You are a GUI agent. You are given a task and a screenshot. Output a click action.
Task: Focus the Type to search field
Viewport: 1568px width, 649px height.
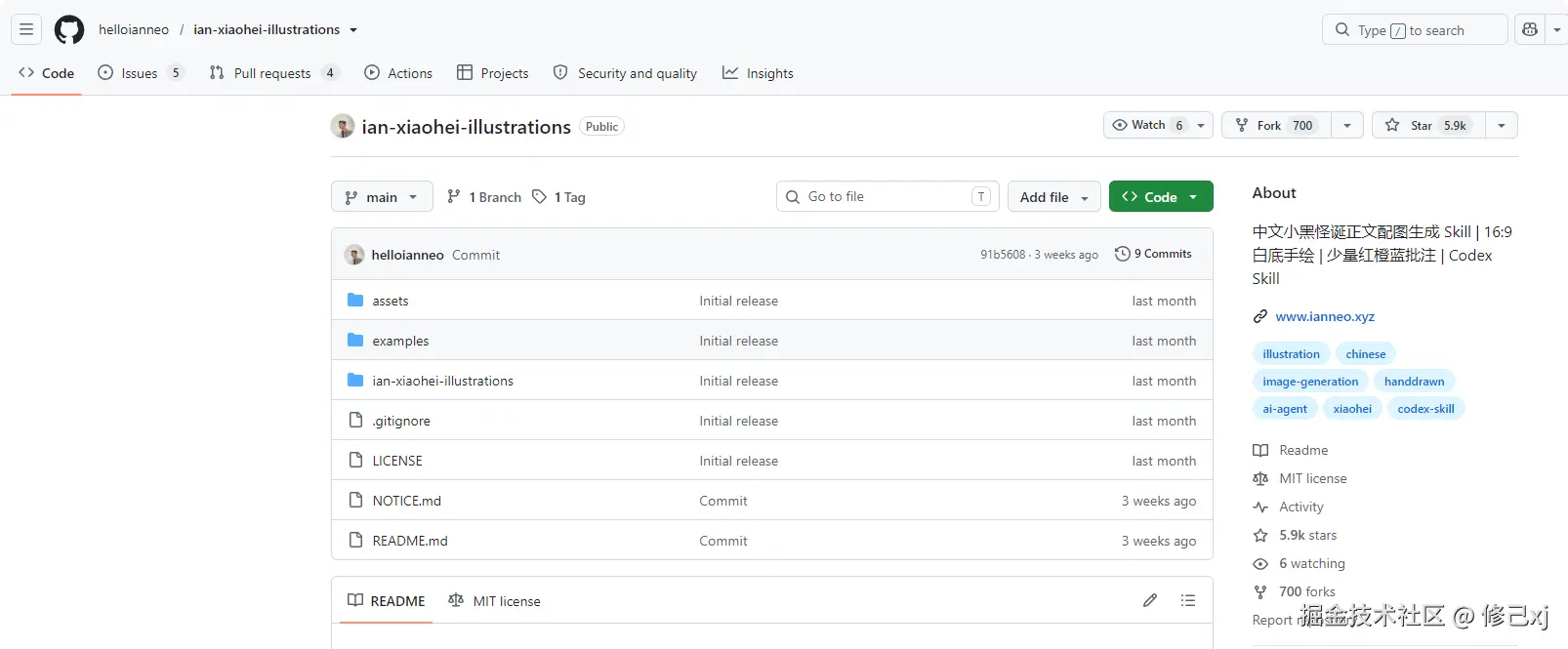pos(1415,29)
